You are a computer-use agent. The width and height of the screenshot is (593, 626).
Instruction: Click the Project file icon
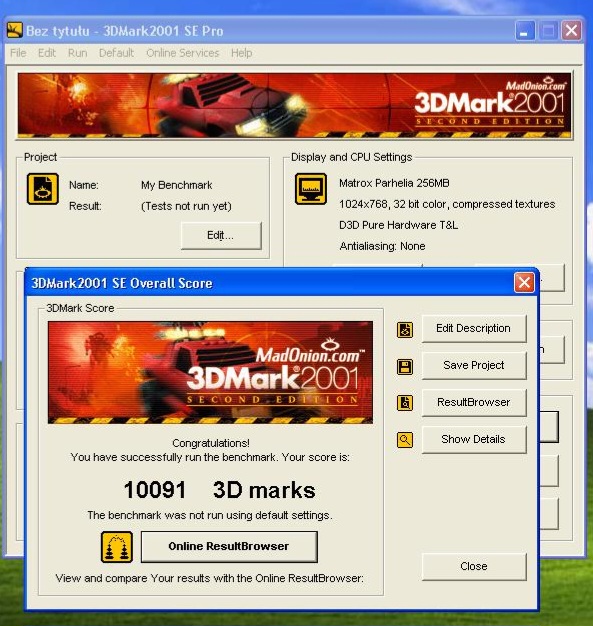(x=43, y=189)
